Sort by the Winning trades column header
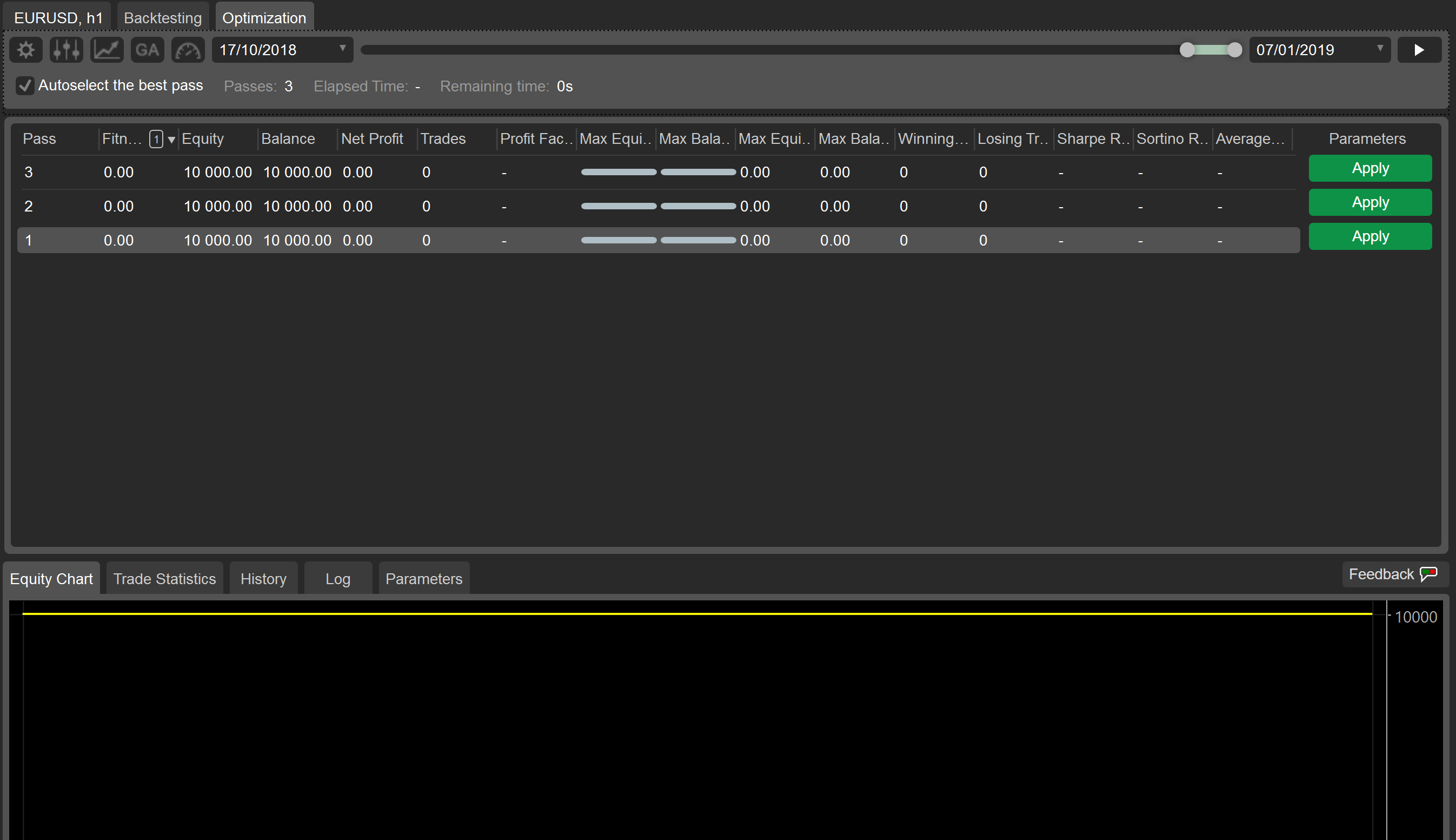 [x=933, y=139]
